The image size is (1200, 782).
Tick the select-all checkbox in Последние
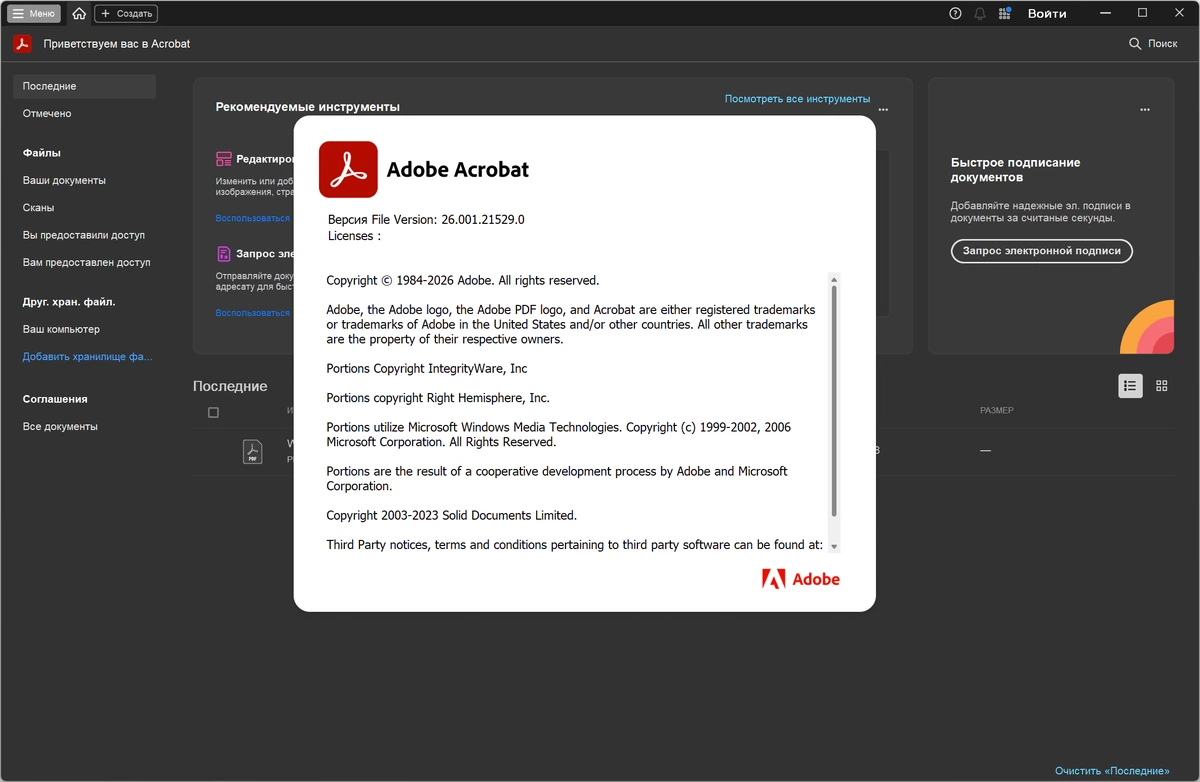(213, 412)
